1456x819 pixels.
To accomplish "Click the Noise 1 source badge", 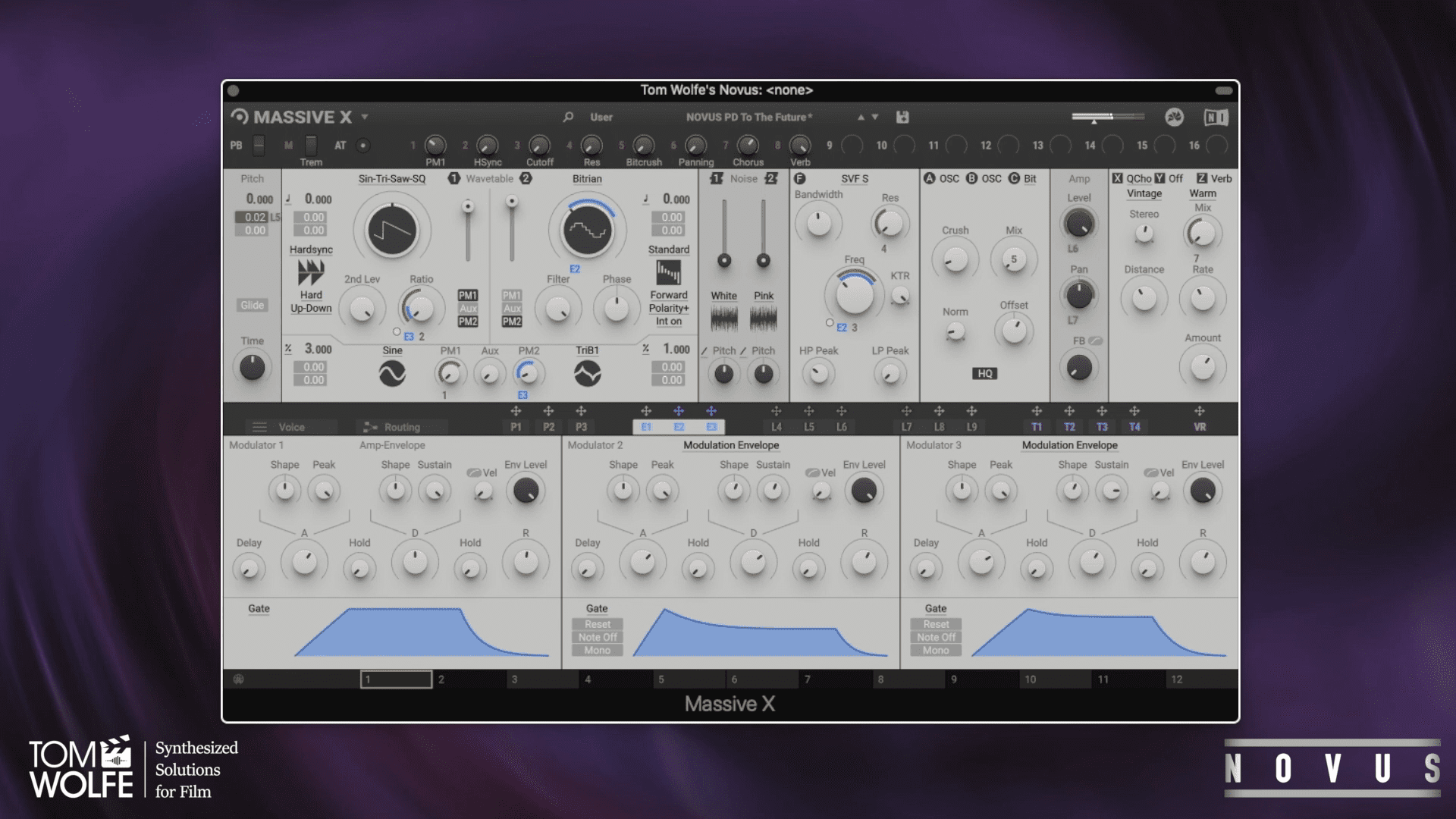I will (x=717, y=179).
